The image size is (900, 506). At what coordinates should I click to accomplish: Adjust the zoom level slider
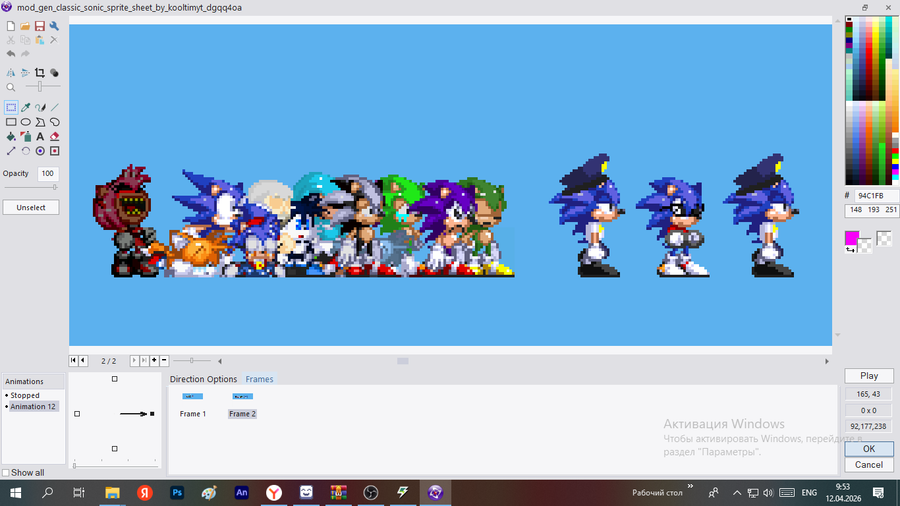[x=40, y=87]
